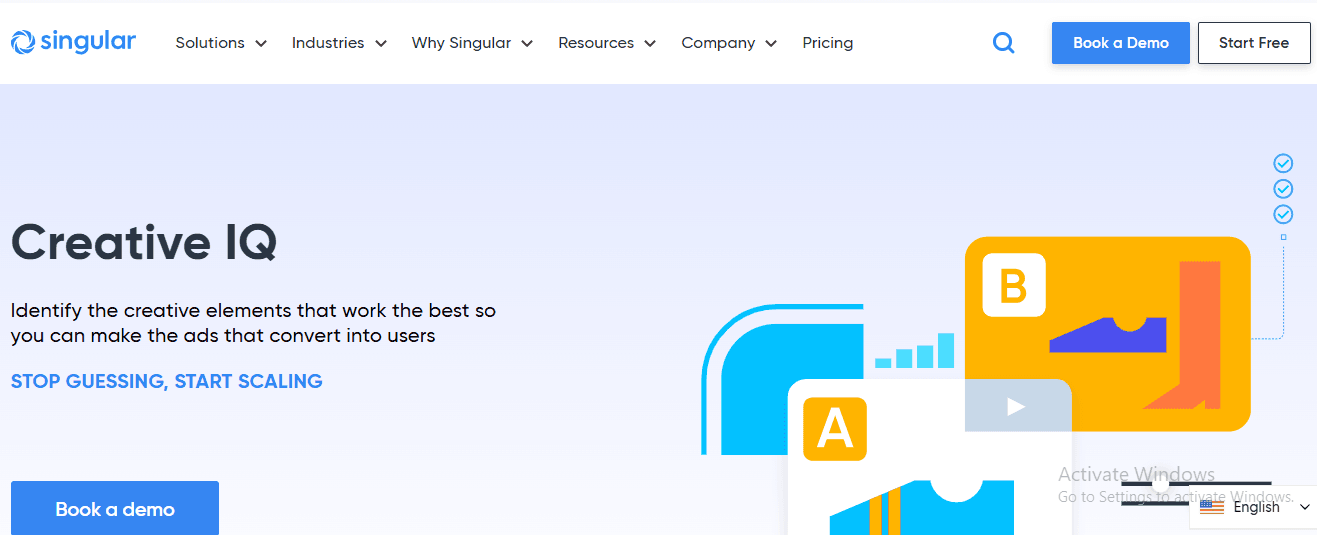Click STOP GUESSING, START SCALING text
Image resolution: width=1317 pixels, height=535 pixels.
pyautogui.click(x=167, y=381)
